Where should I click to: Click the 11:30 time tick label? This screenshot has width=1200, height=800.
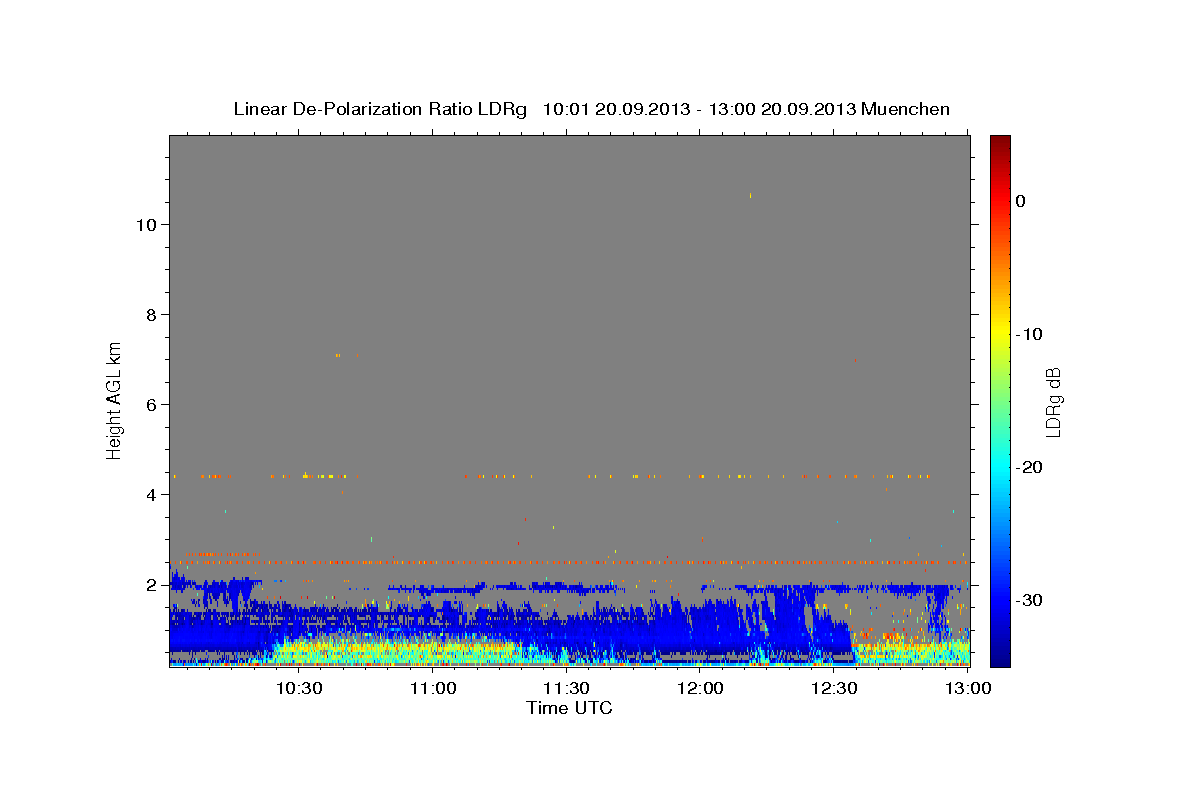567,689
